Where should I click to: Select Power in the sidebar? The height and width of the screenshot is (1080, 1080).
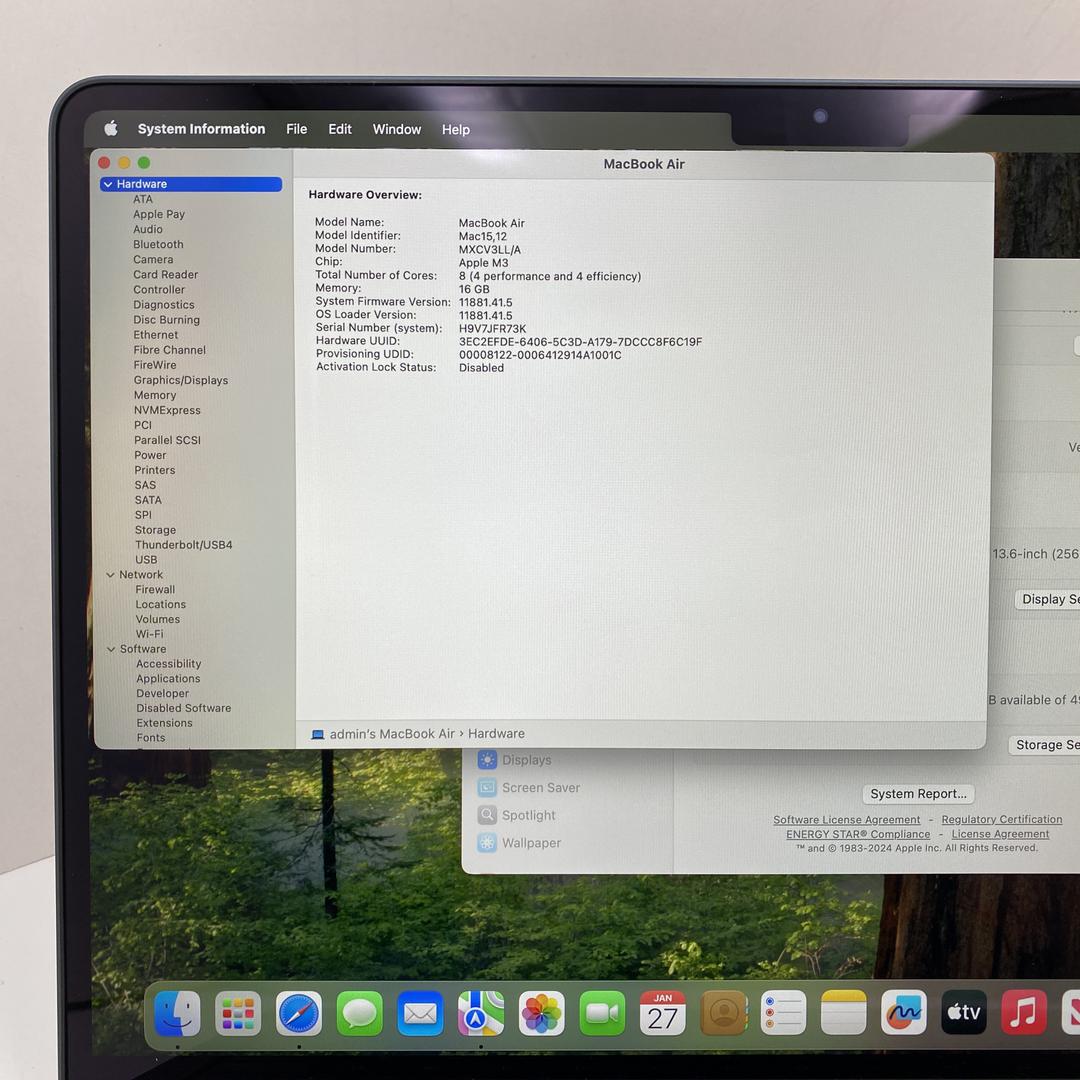[x=150, y=455]
